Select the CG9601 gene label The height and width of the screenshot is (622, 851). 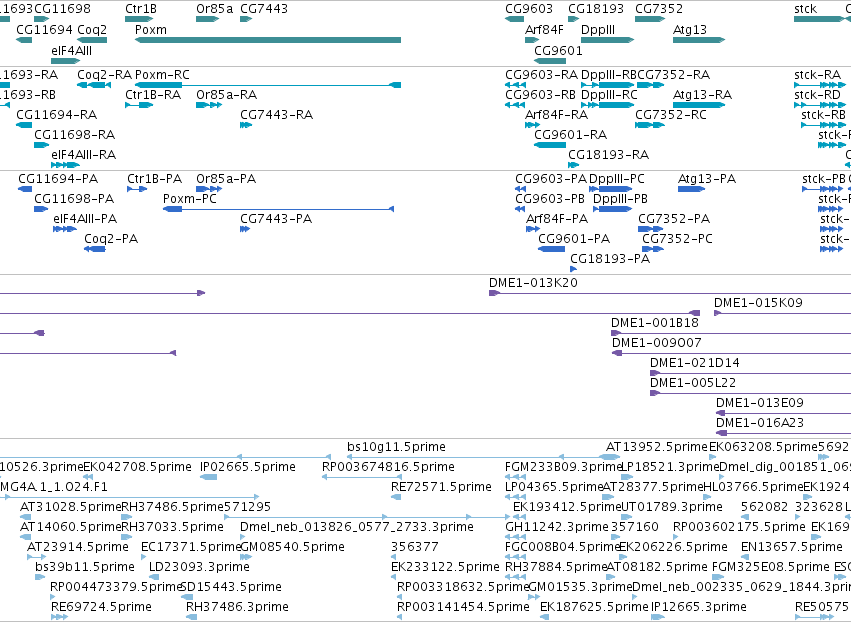558,50
